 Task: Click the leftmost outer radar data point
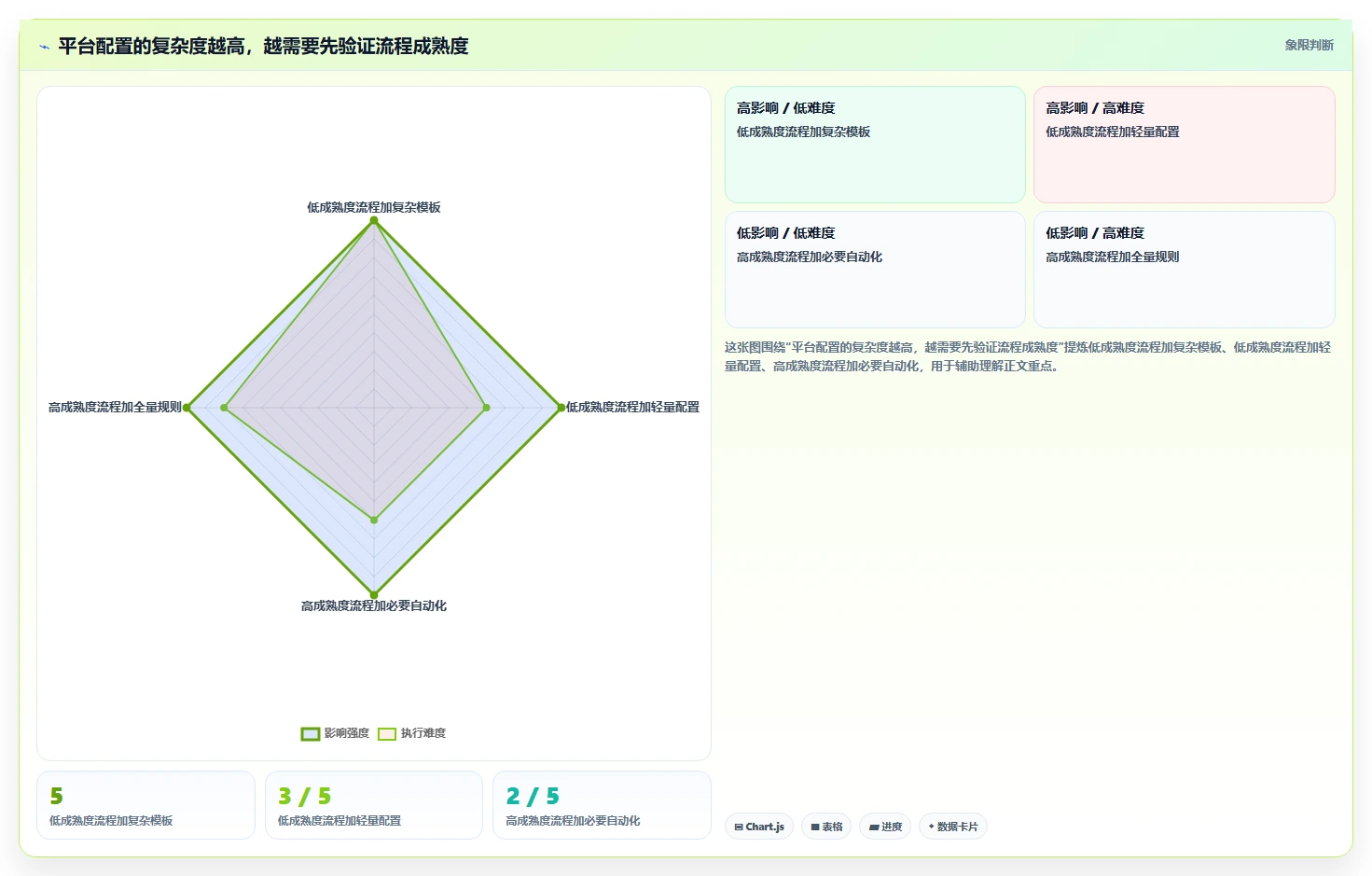click(x=187, y=408)
